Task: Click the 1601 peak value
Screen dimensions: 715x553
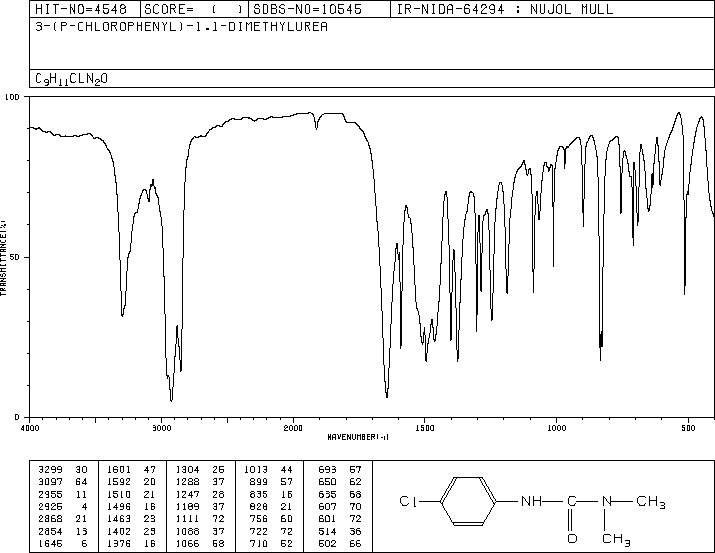Action: pos(119,470)
